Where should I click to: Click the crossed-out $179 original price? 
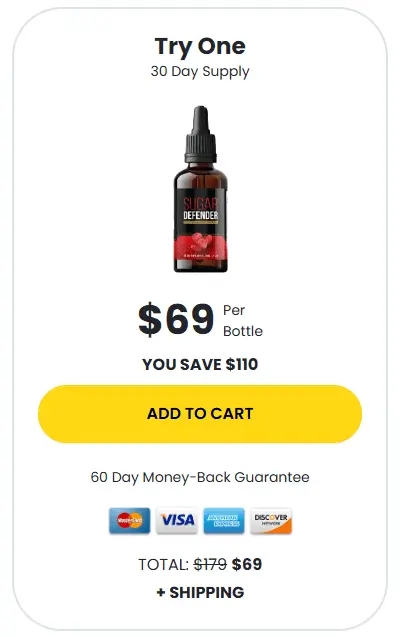click(210, 564)
